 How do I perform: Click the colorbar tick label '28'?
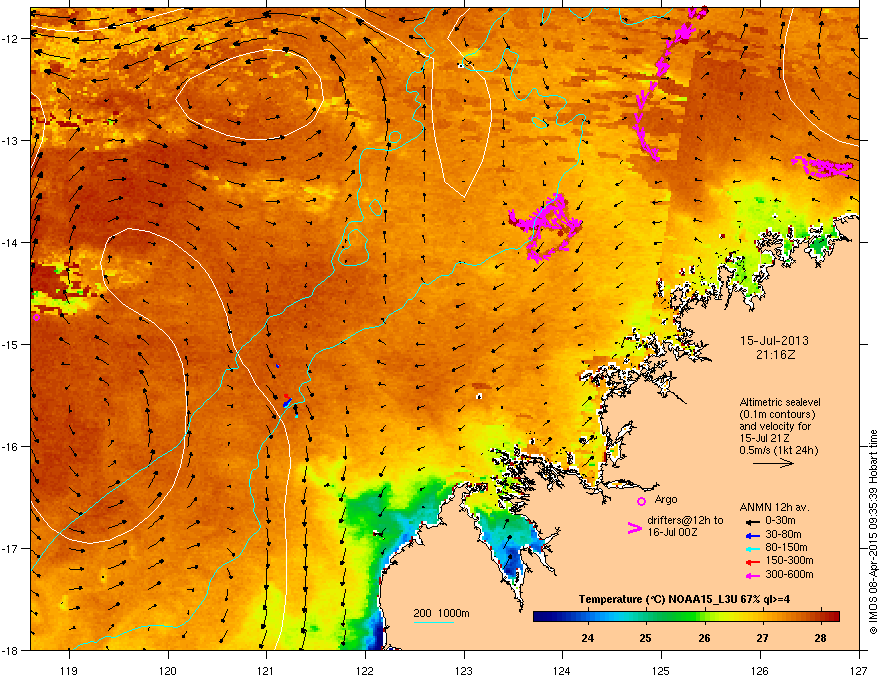[x=821, y=638]
